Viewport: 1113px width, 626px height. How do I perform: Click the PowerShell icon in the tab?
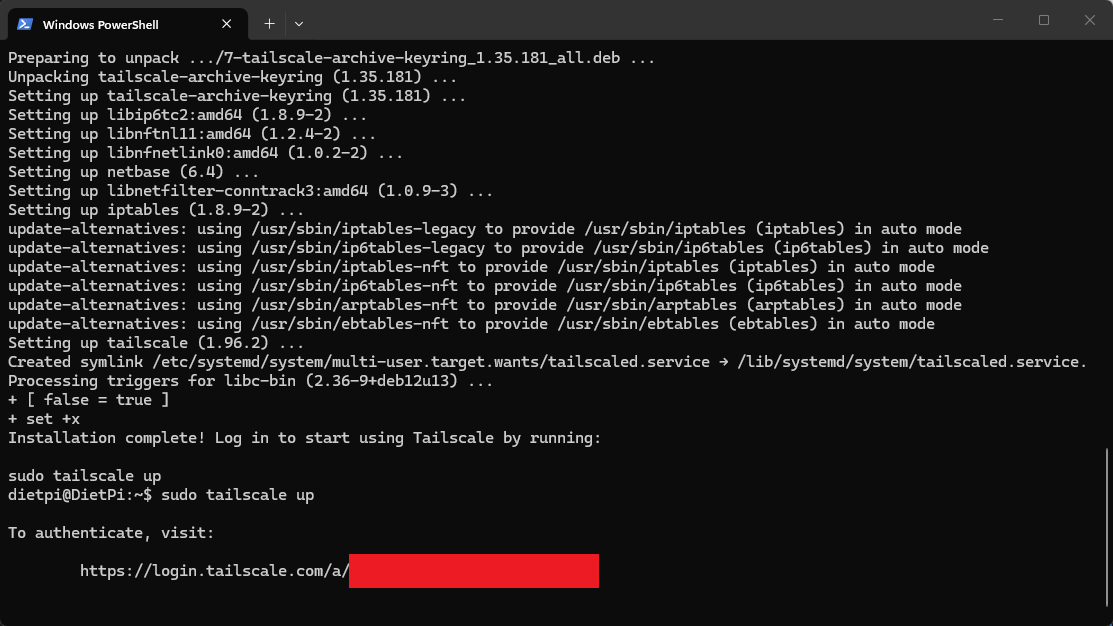24,24
